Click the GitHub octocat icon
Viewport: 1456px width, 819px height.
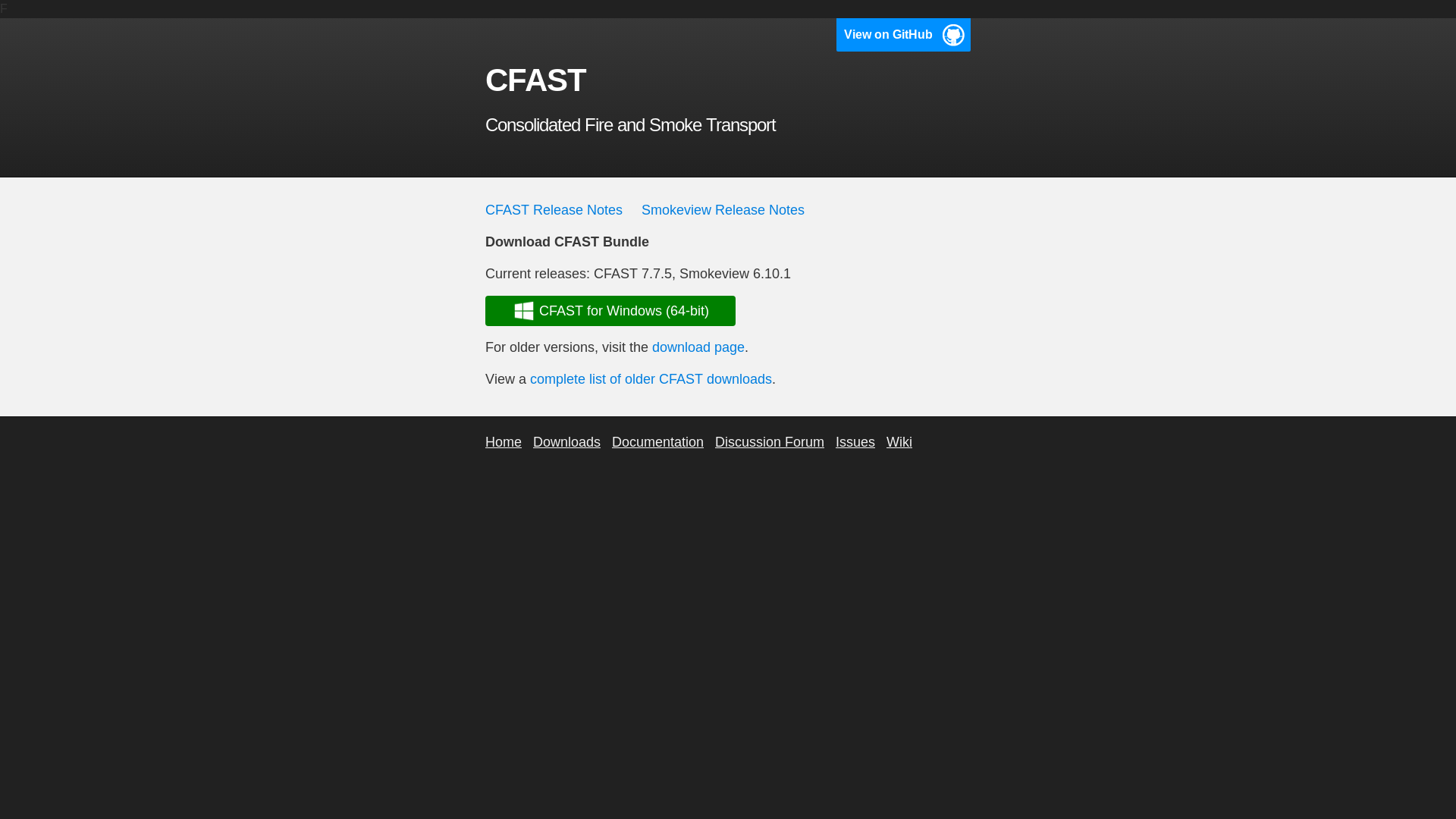[x=953, y=35]
